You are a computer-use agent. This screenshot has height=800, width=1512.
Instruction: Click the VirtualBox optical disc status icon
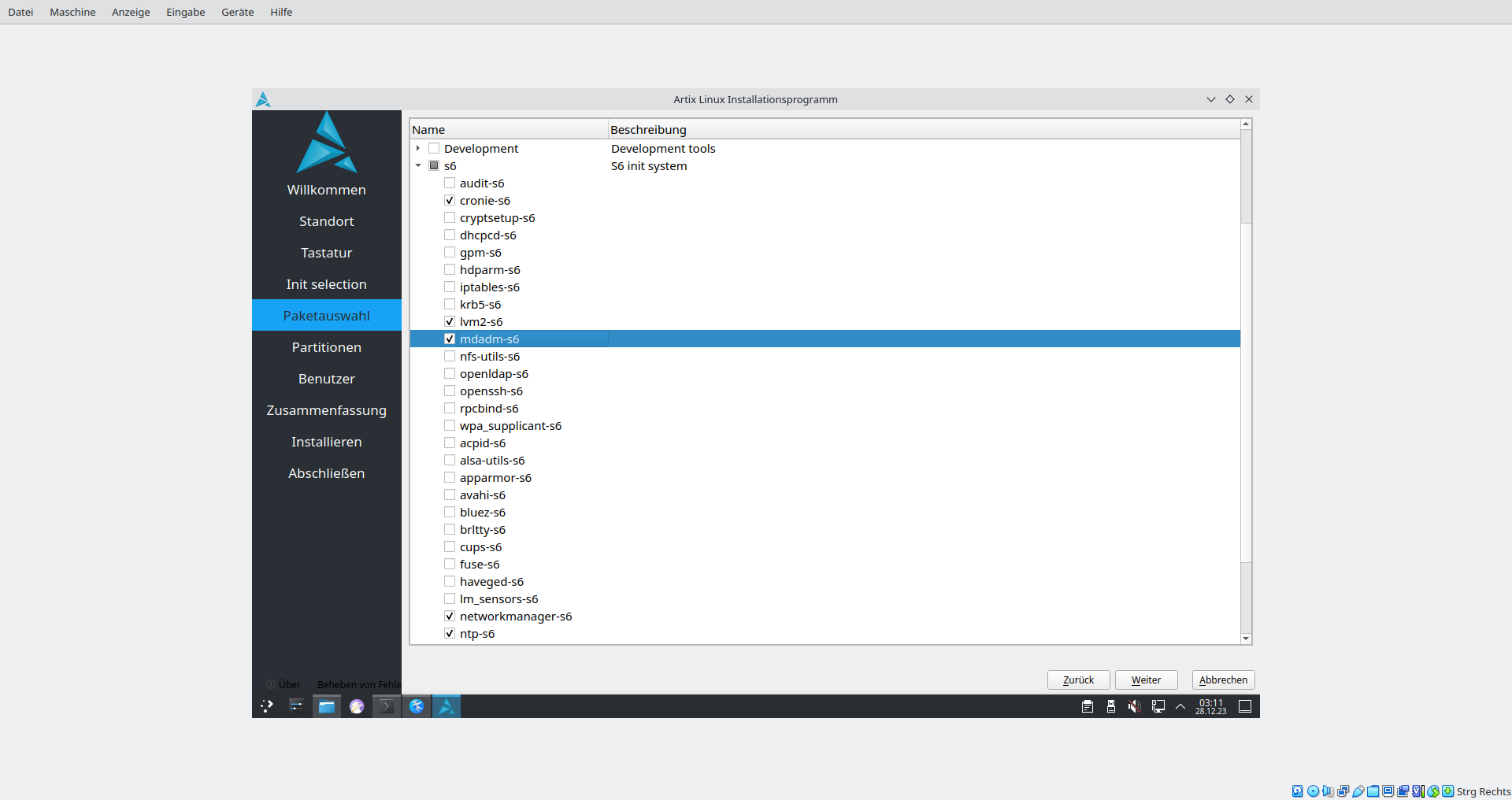point(1313,791)
